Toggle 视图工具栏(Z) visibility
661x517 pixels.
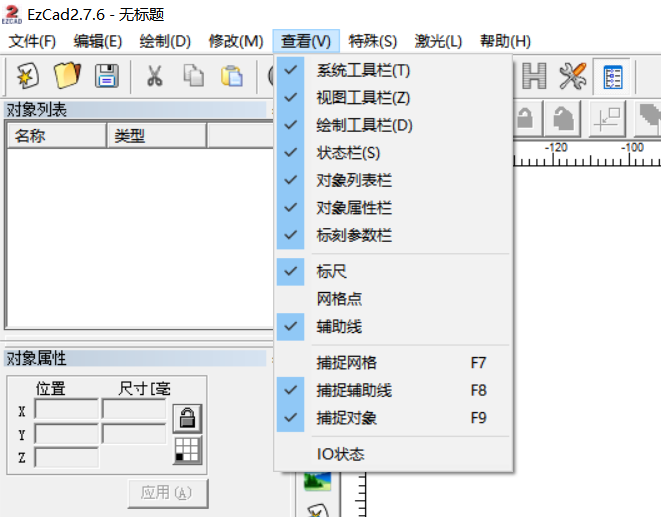(393, 97)
